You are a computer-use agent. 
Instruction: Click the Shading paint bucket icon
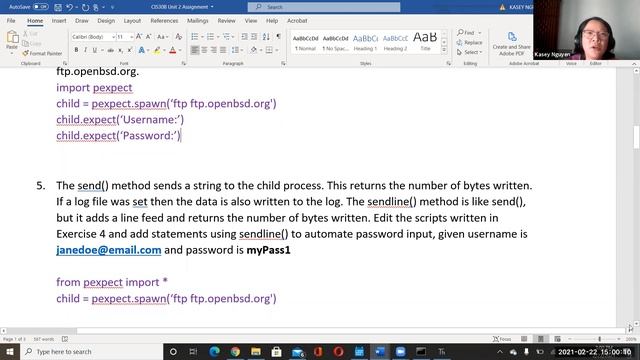[253, 50]
